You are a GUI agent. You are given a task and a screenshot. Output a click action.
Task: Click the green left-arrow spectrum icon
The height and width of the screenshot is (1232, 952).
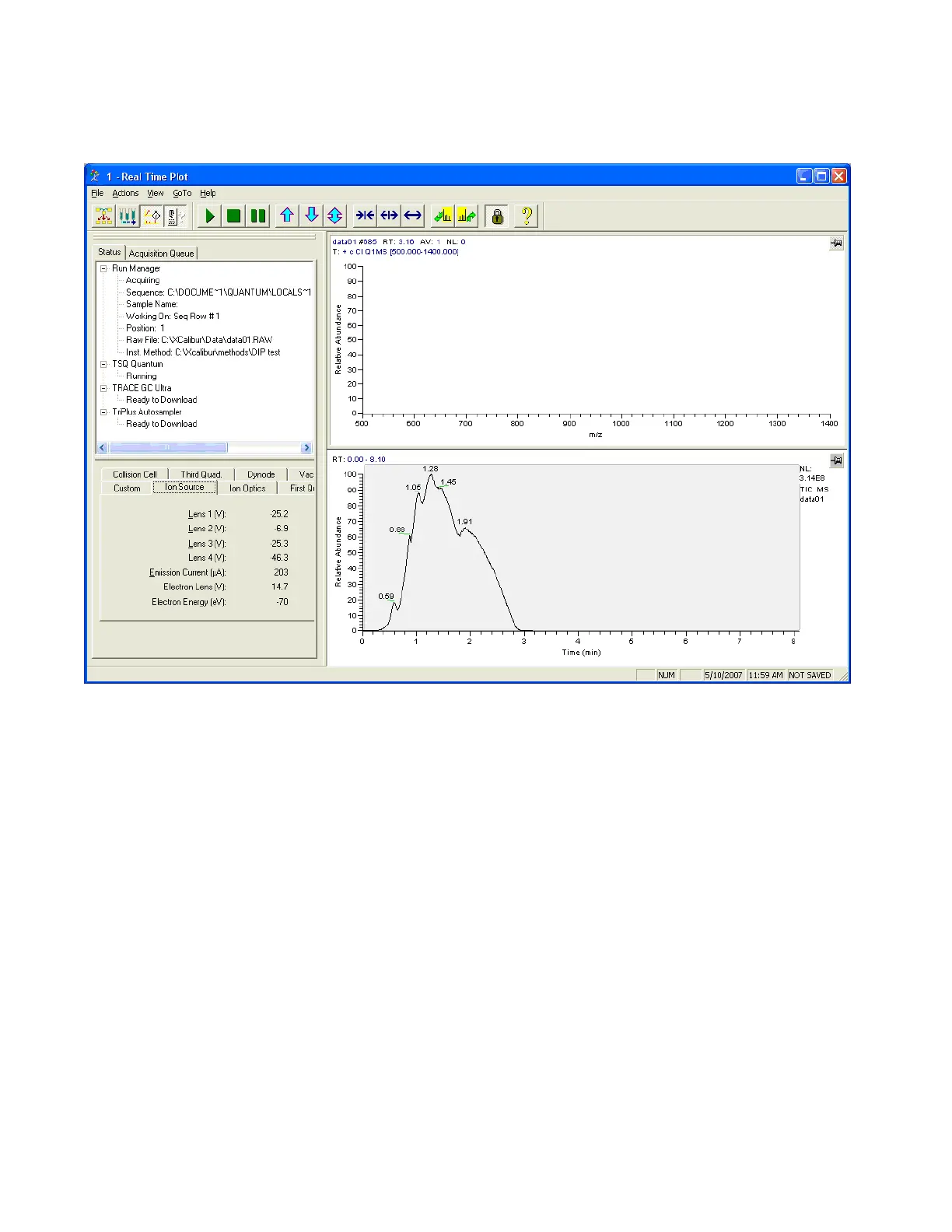coord(443,216)
